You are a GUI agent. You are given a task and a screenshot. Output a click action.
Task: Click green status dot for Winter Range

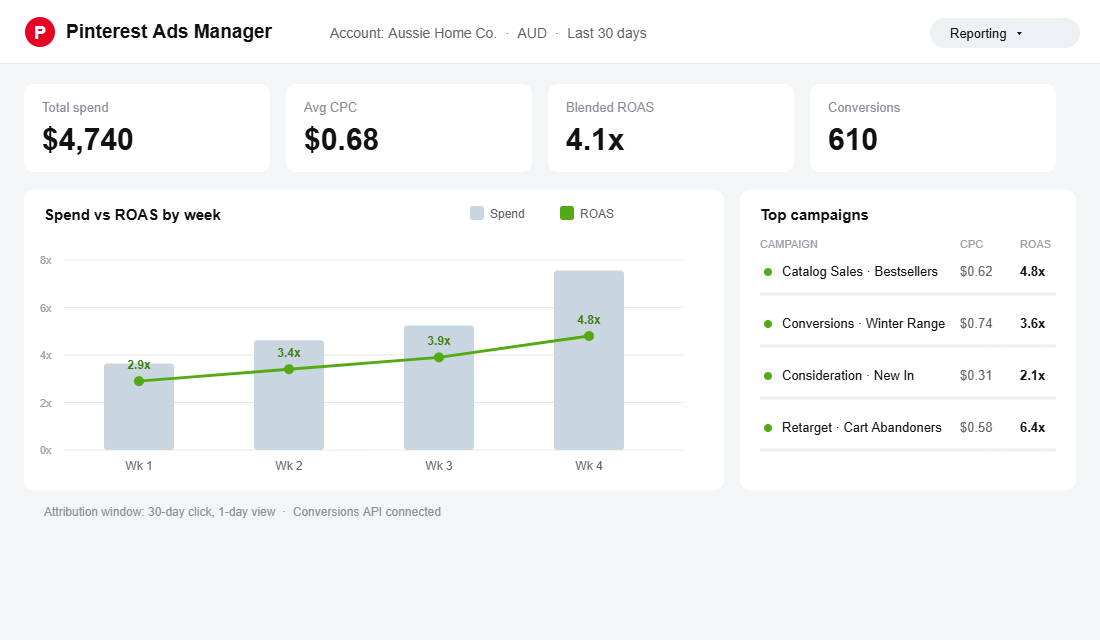(x=768, y=324)
